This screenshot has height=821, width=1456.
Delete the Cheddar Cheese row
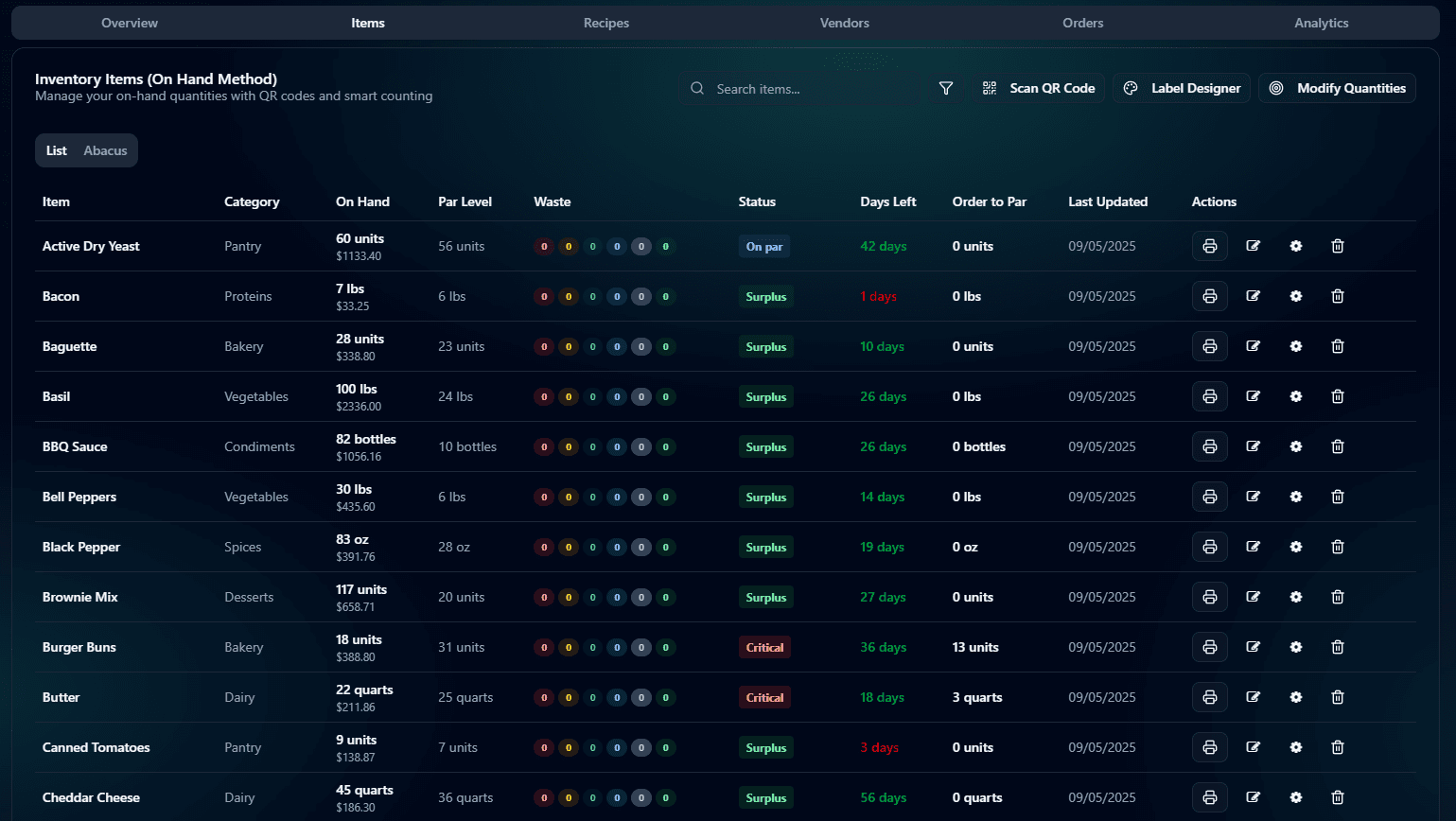coord(1337,797)
